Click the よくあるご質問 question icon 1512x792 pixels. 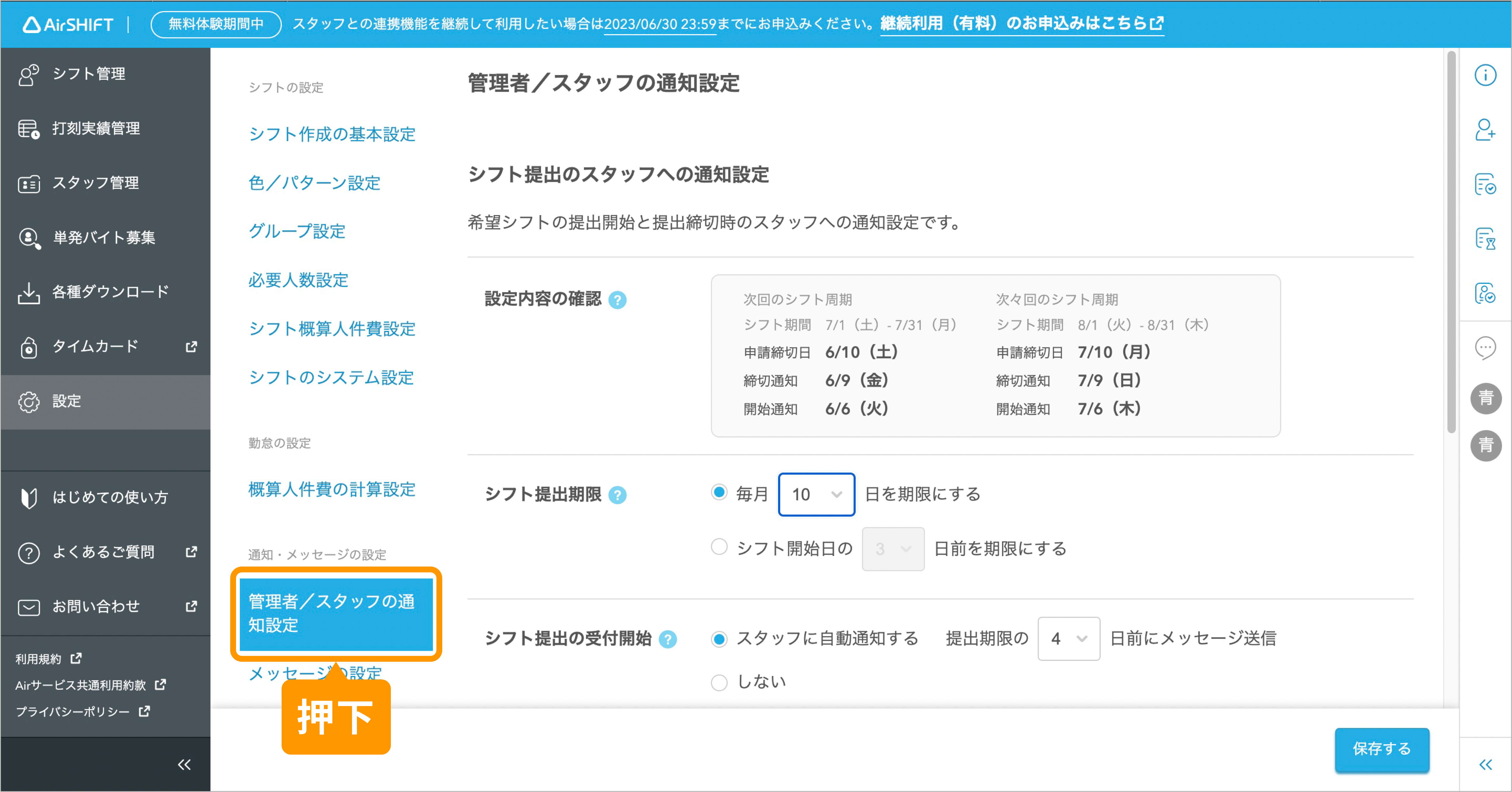[28, 553]
